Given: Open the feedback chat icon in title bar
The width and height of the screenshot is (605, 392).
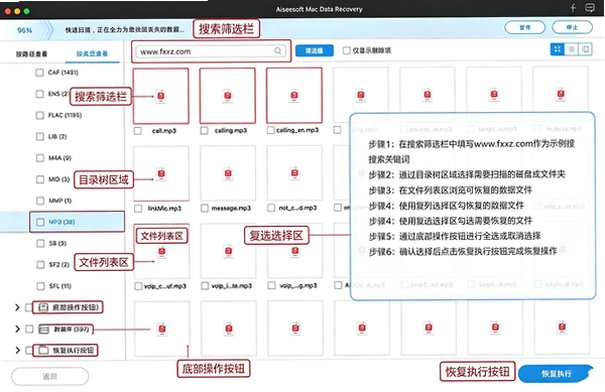Looking at the screenshot, I should coord(590,8).
